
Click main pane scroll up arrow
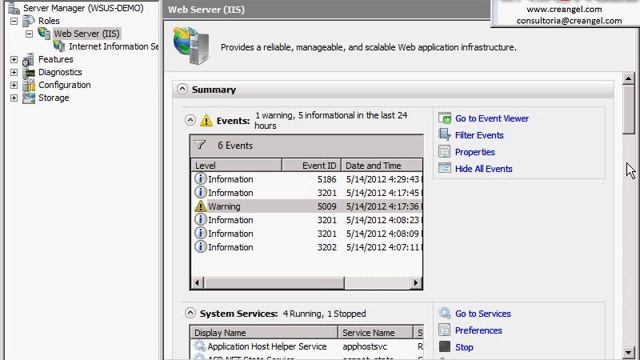628,78
